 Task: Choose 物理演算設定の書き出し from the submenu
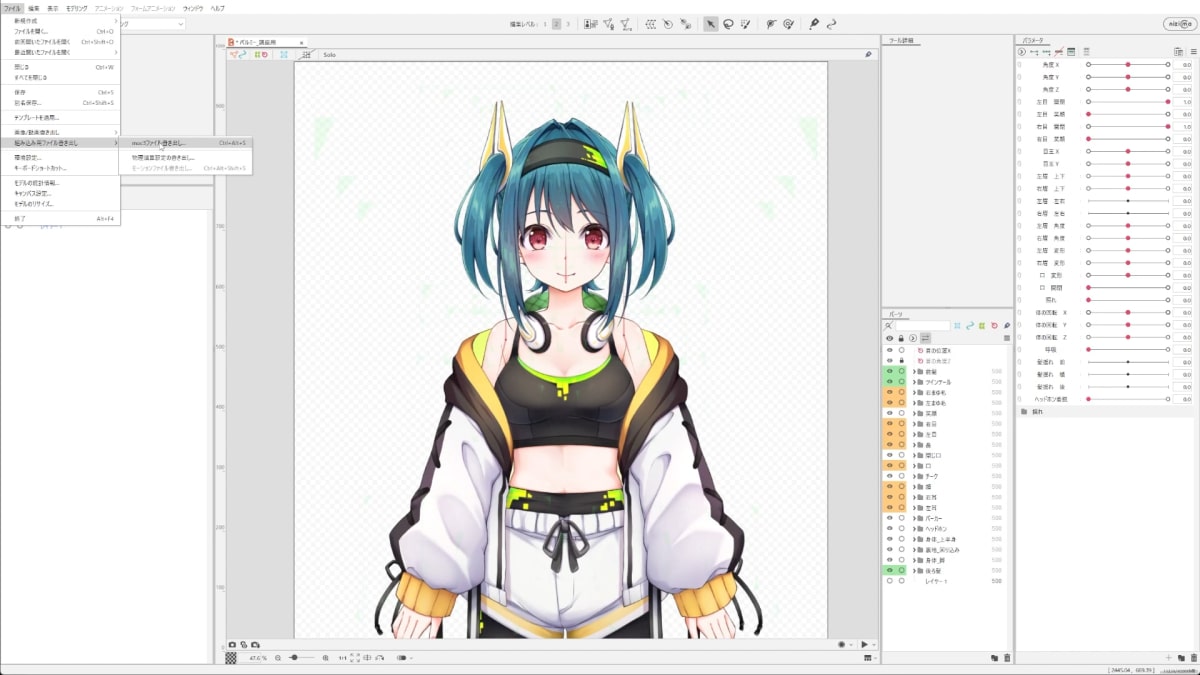click(186, 156)
